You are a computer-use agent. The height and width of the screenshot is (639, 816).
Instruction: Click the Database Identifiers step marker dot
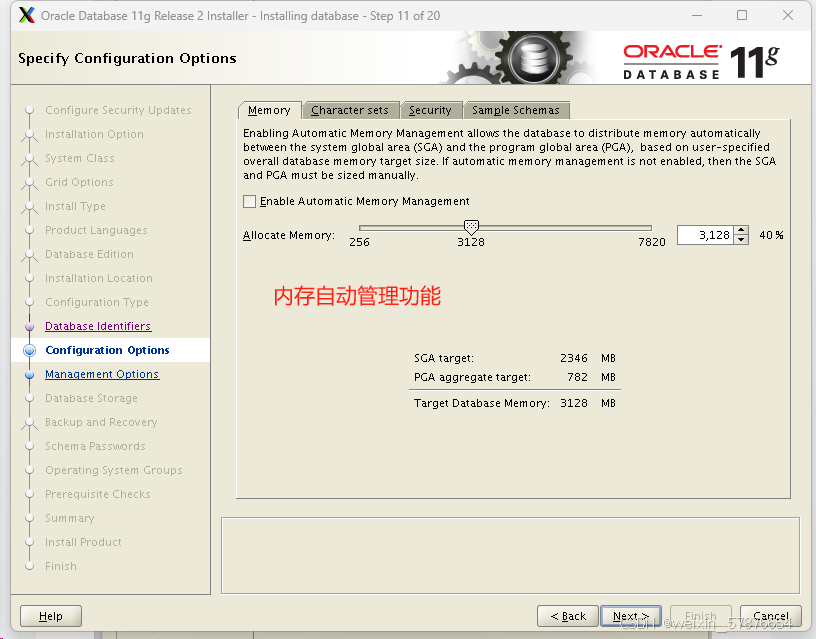(30, 326)
